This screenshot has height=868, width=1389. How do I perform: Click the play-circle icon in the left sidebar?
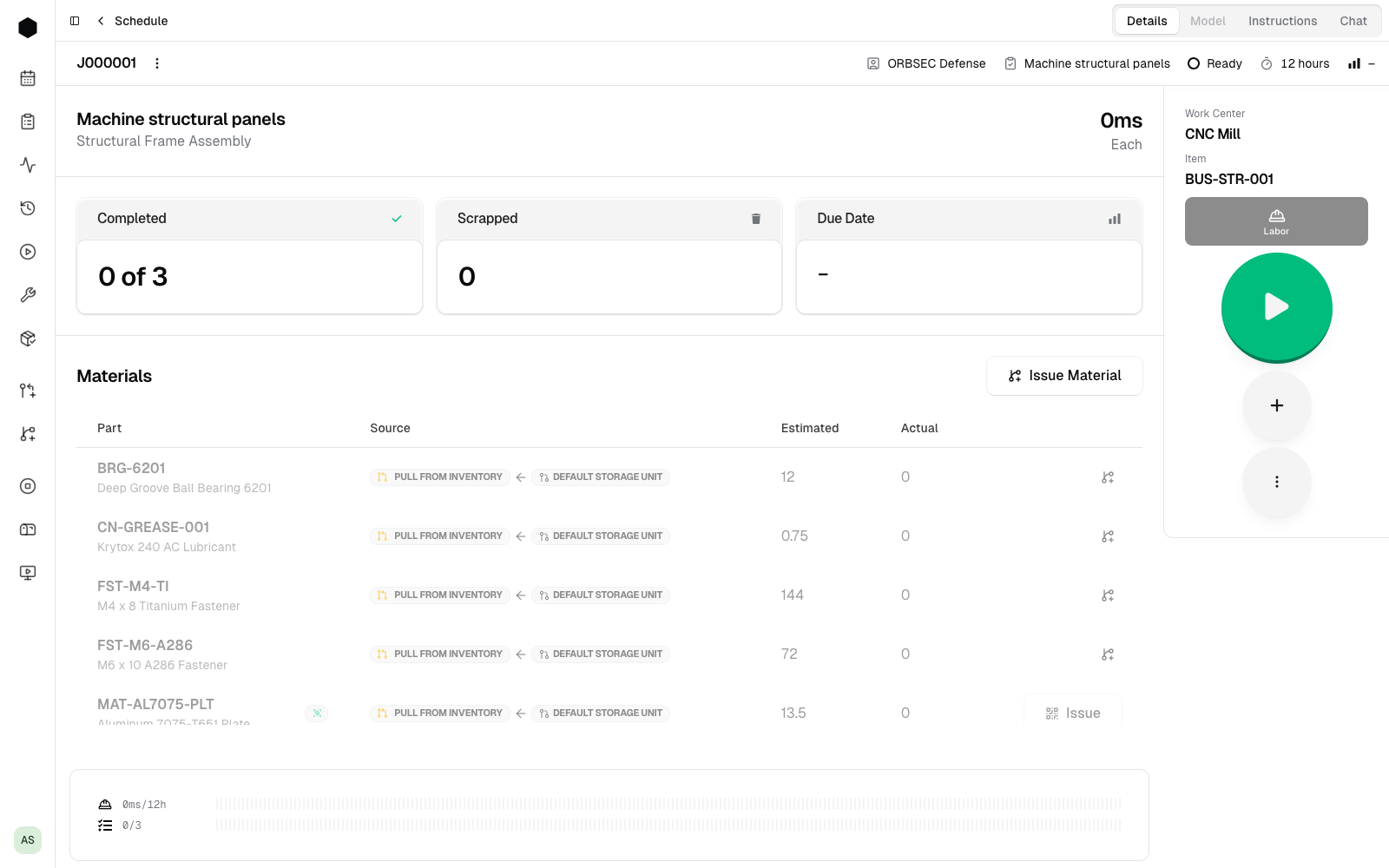[x=28, y=252]
